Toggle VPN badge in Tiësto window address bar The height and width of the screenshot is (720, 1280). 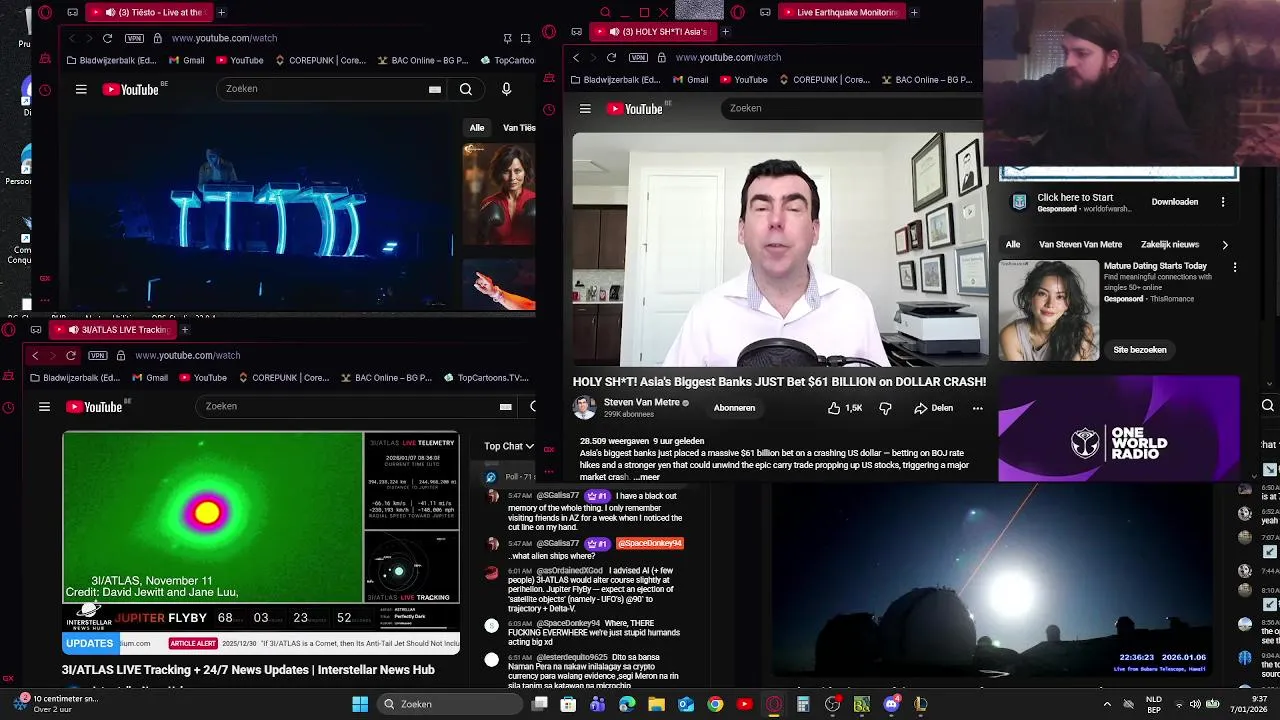134,38
